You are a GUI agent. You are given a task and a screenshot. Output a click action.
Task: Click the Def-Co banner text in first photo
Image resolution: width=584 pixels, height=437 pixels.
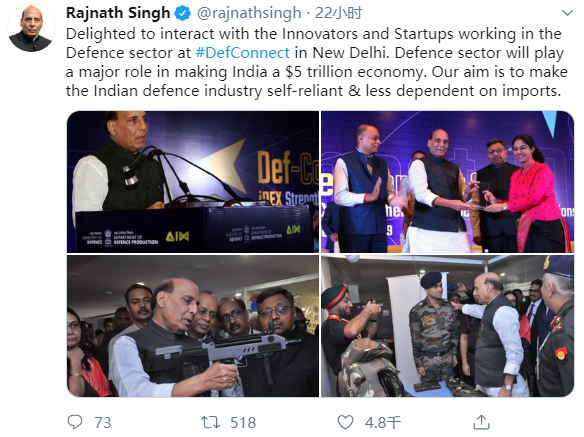(288, 168)
